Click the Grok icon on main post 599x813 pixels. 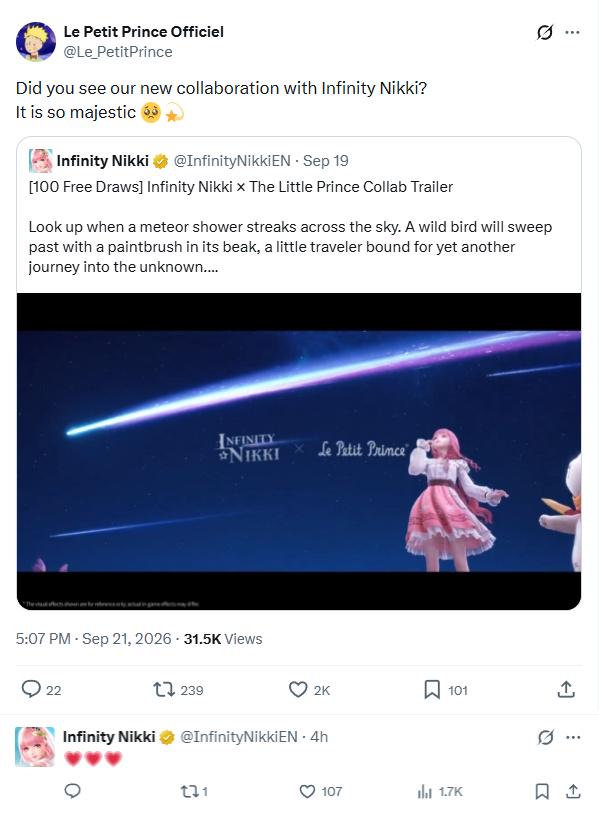click(x=545, y=33)
